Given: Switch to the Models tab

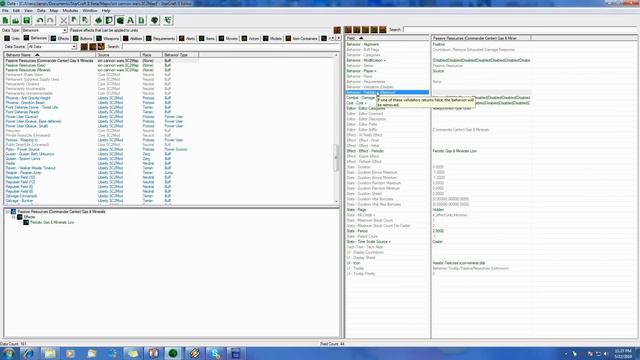Looking at the screenshot, I should pos(273,38).
